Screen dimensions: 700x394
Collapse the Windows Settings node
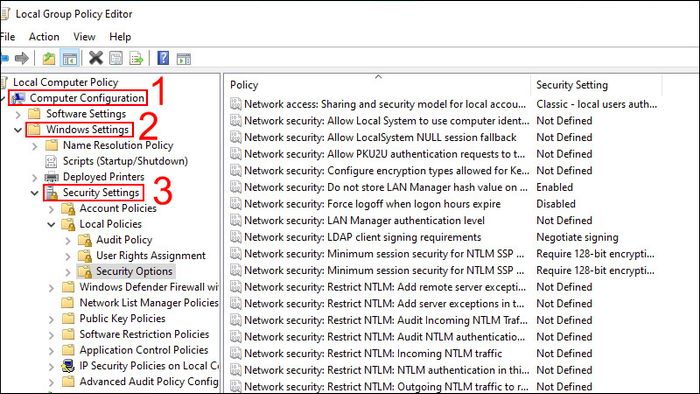tap(18, 130)
